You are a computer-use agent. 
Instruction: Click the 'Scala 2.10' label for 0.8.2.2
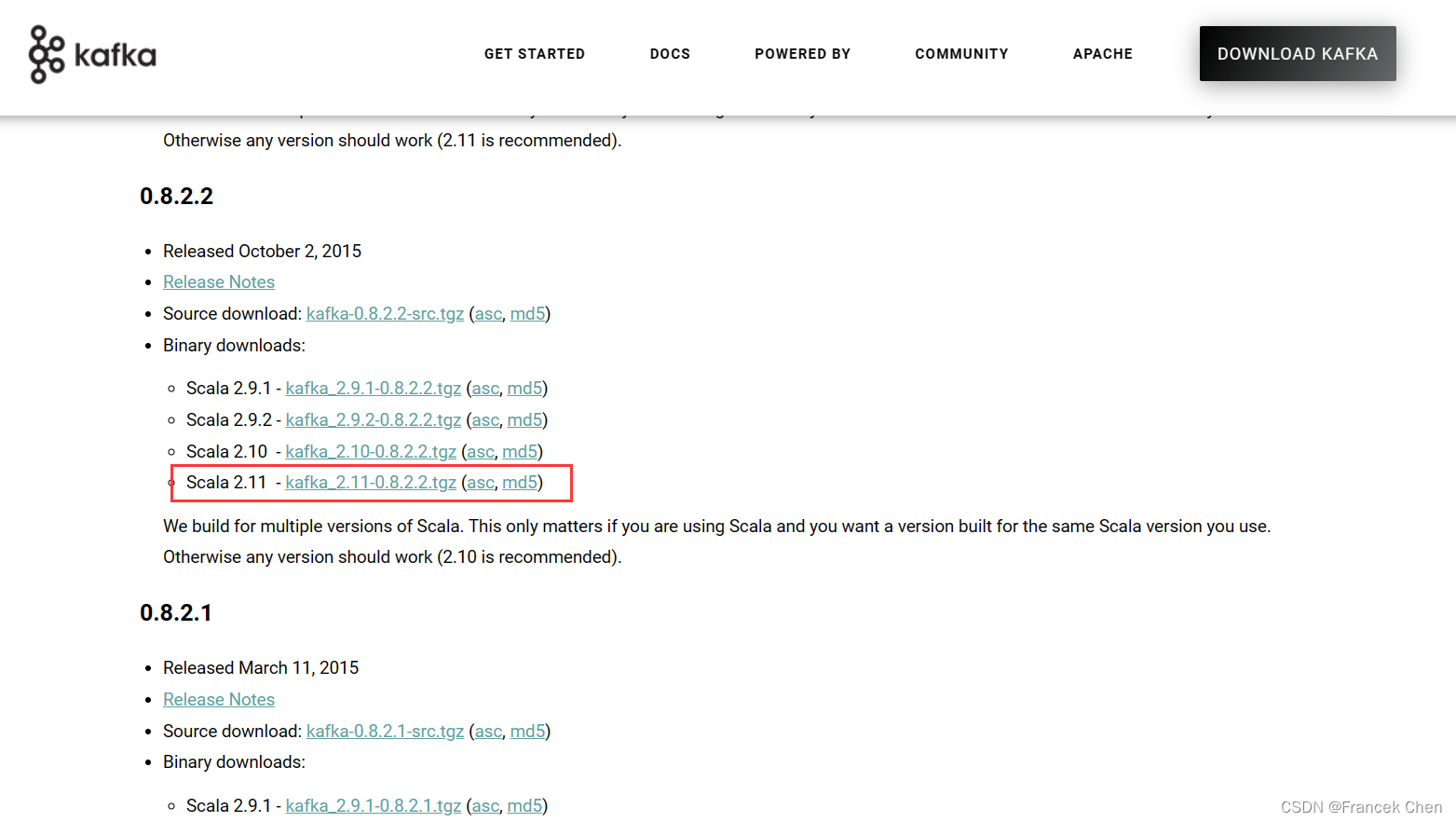[226, 452]
